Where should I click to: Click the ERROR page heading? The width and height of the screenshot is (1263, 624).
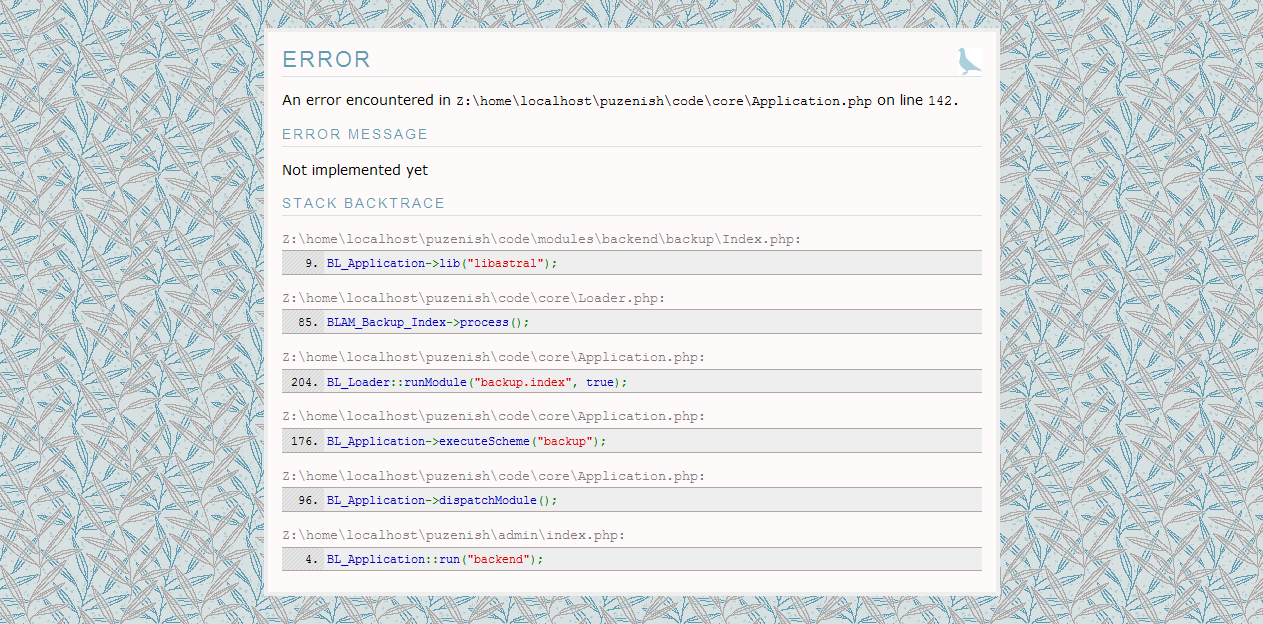click(x=326, y=60)
